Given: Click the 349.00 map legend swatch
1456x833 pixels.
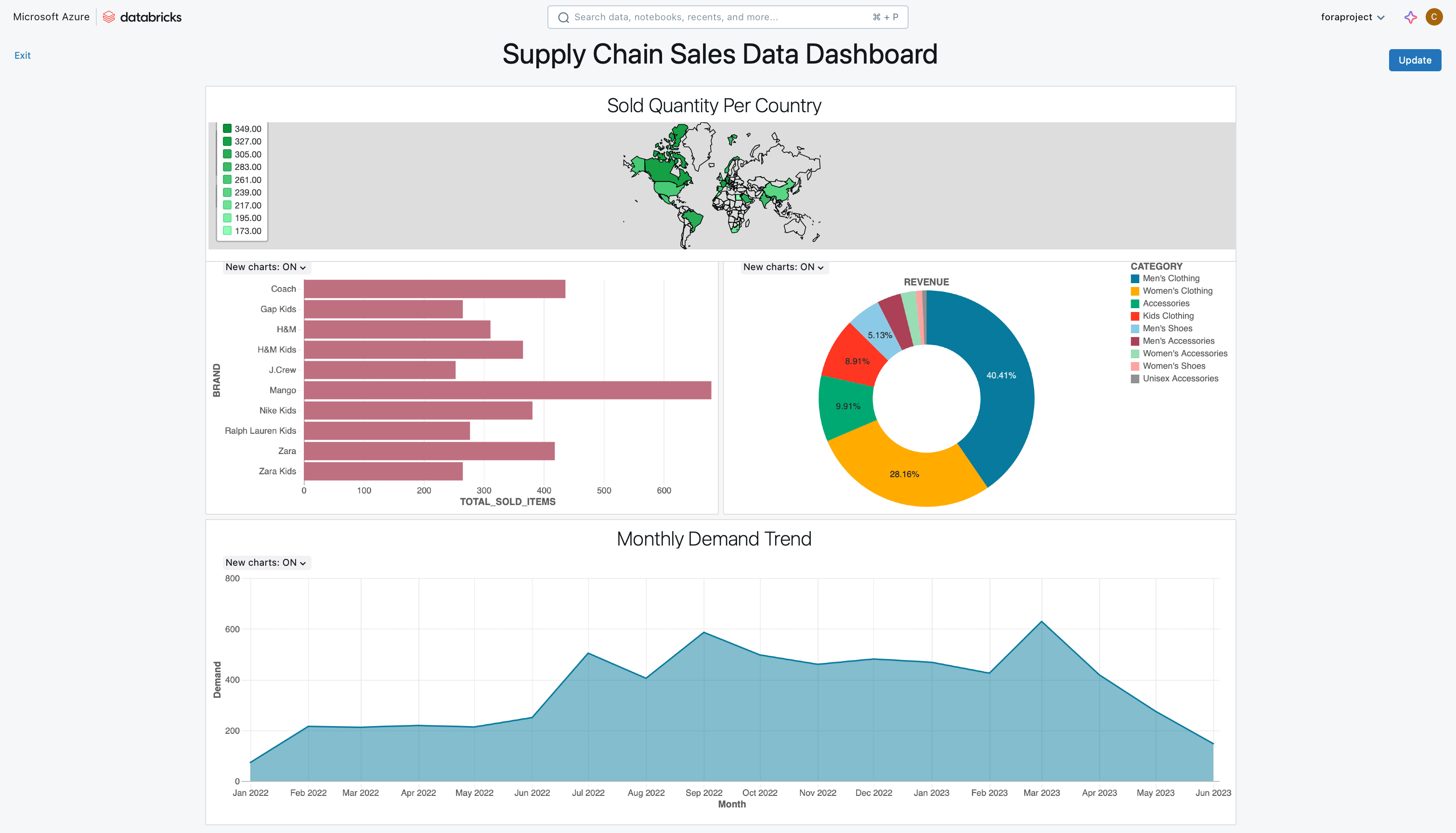Looking at the screenshot, I should 227,129.
